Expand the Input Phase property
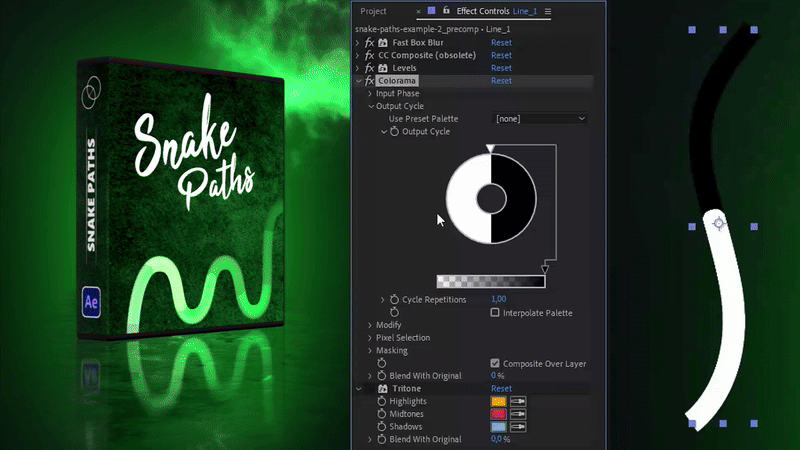Screen dimensions: 800x450 (370, 94)
